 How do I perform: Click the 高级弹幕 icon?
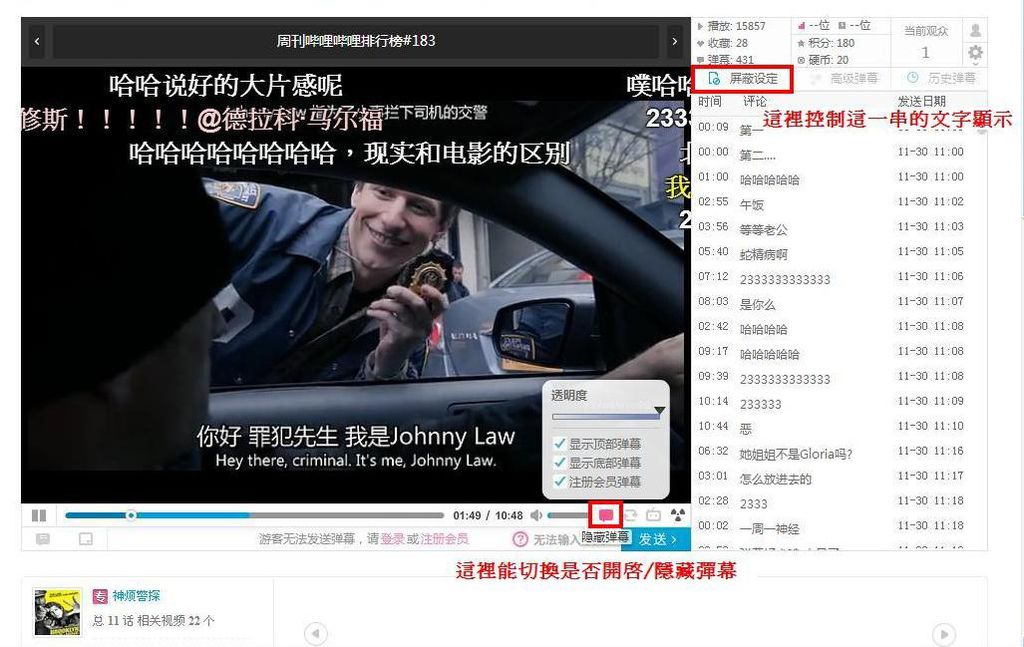[x=815, y=79]
